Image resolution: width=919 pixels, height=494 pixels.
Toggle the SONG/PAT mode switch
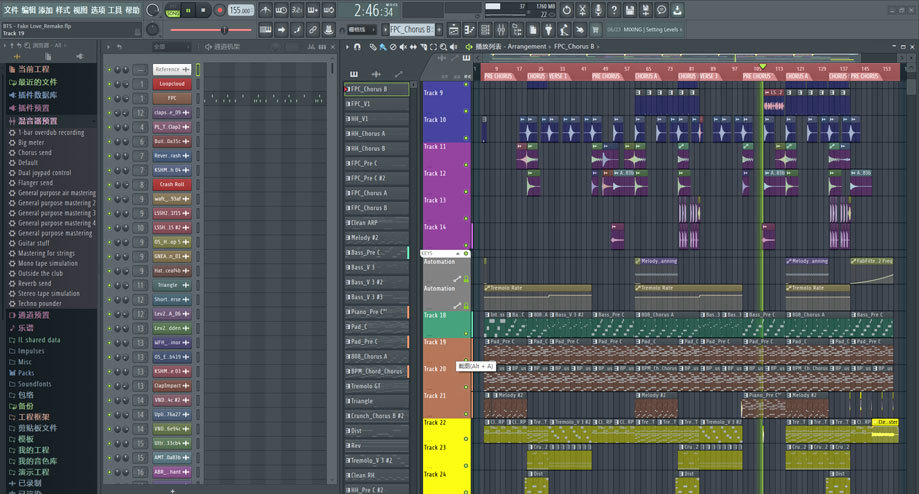tap(172, 11)
